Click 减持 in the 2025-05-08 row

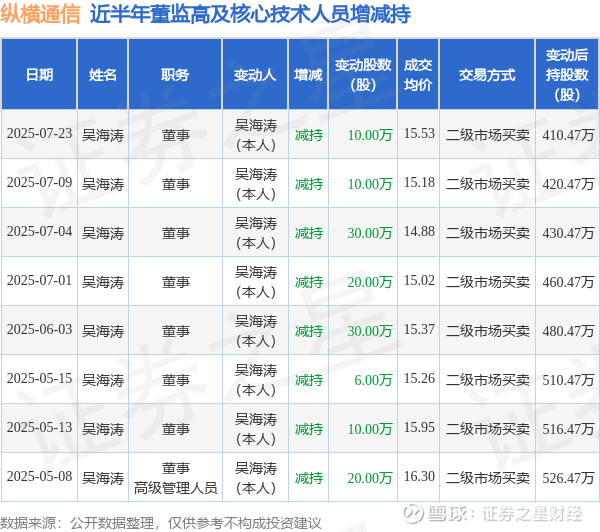tap(309, 478)
